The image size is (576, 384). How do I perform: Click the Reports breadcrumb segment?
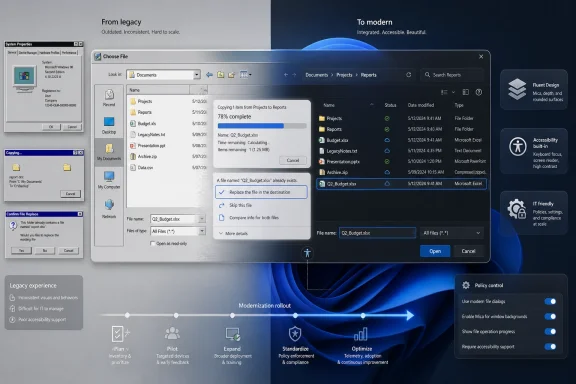(368, 75)
